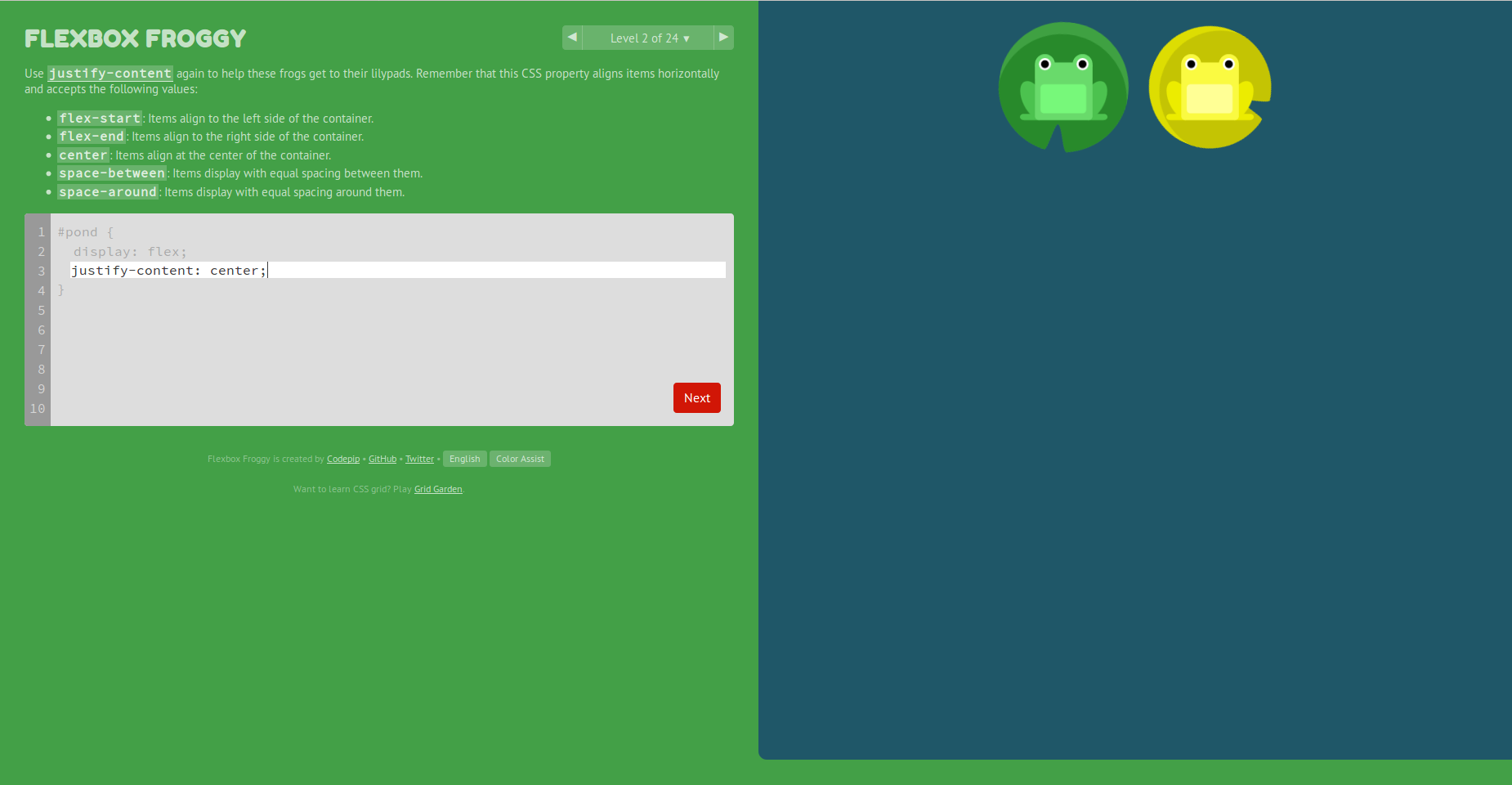The image size is (1512, 785).
Task: Open the Twitter link
Action: 420,460
